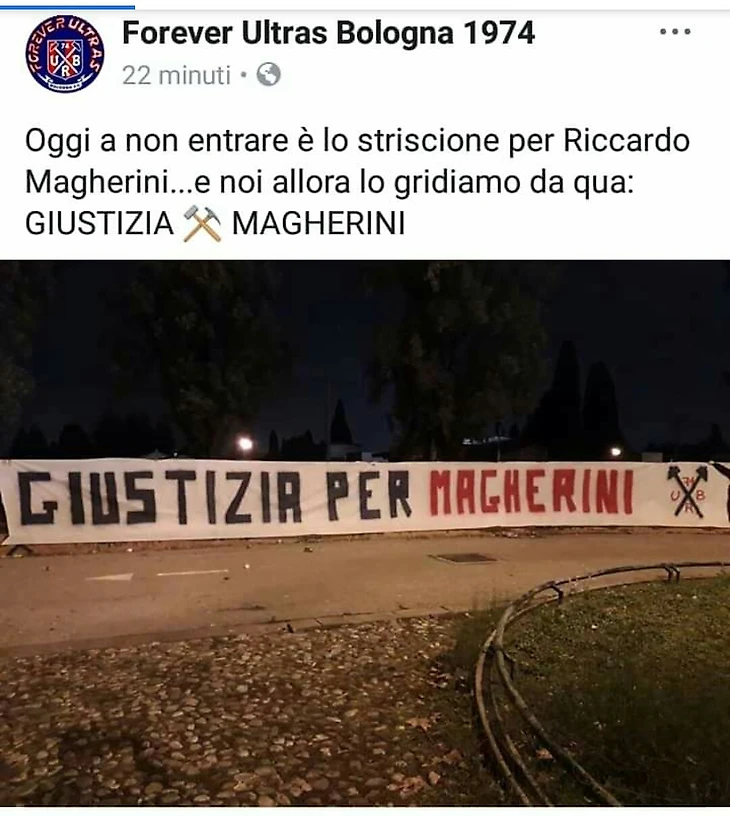Viewport: 730px width, 816px height.
Task: Click the 22 minuti post timestamp
Action: 176,75
